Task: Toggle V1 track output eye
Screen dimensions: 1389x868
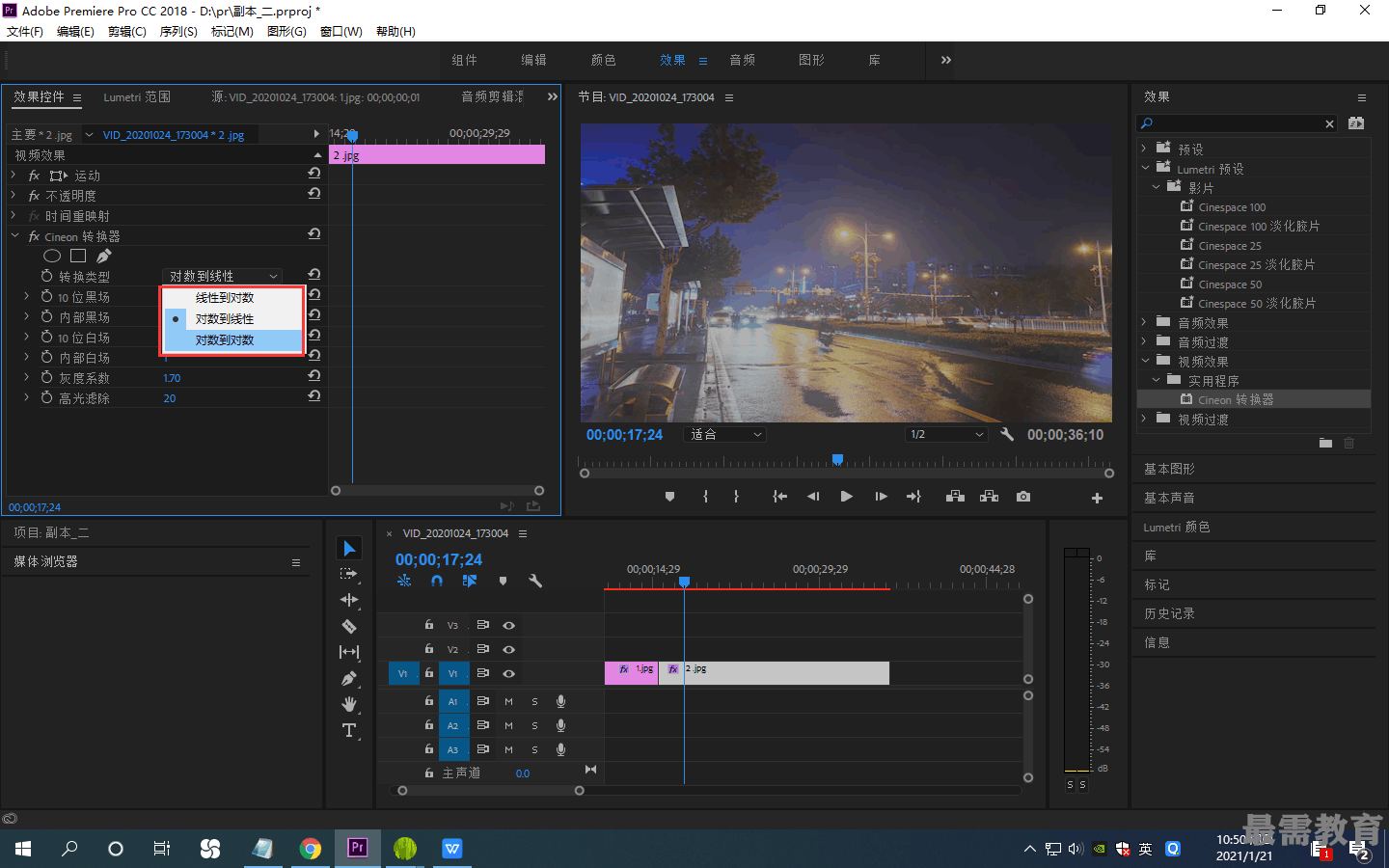Action: (508, 673)
